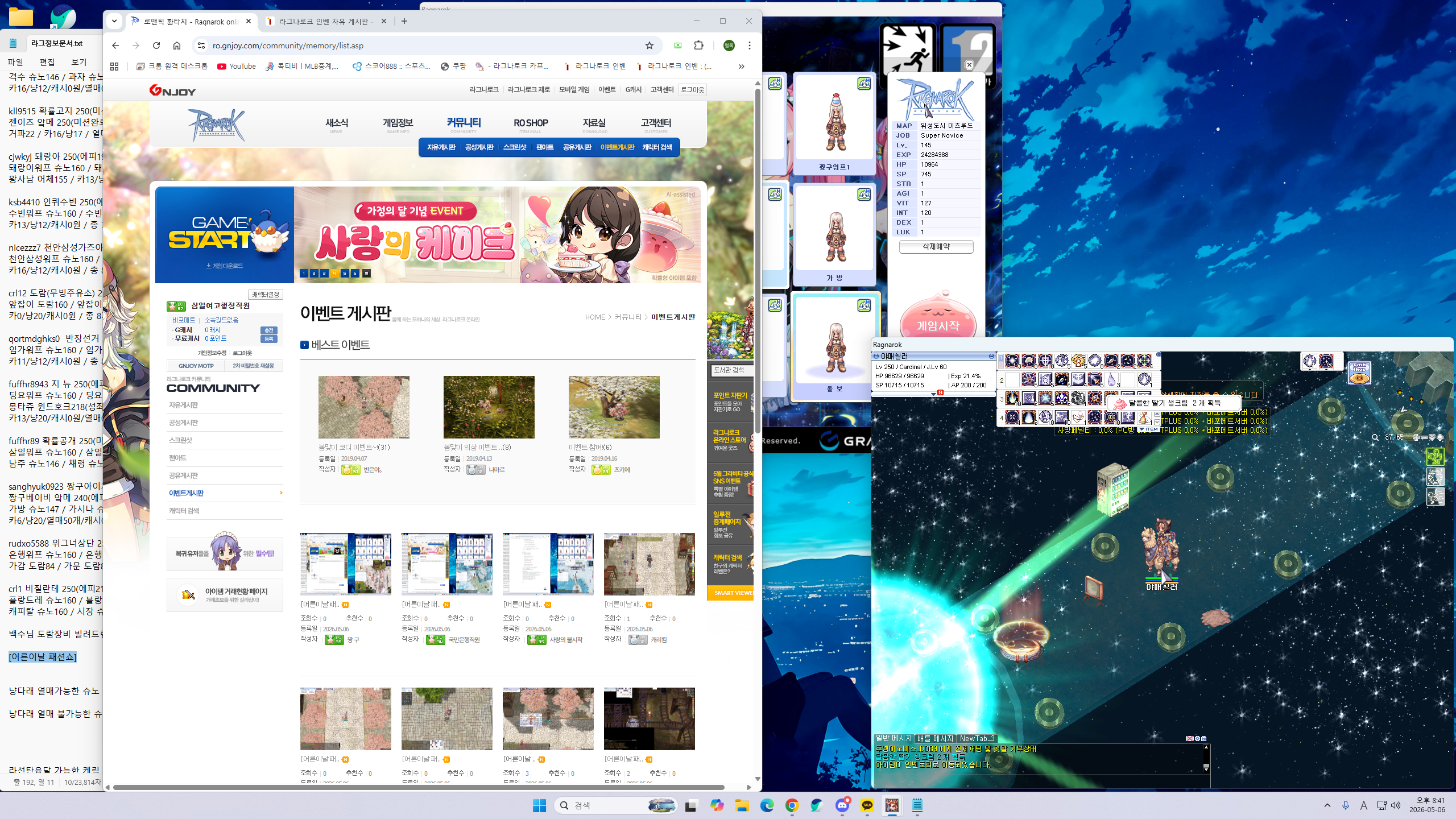Open Naver Whale browser from the taskbar
The width and height of the screenshot is (1456, 819).
[x=817, y=805]
